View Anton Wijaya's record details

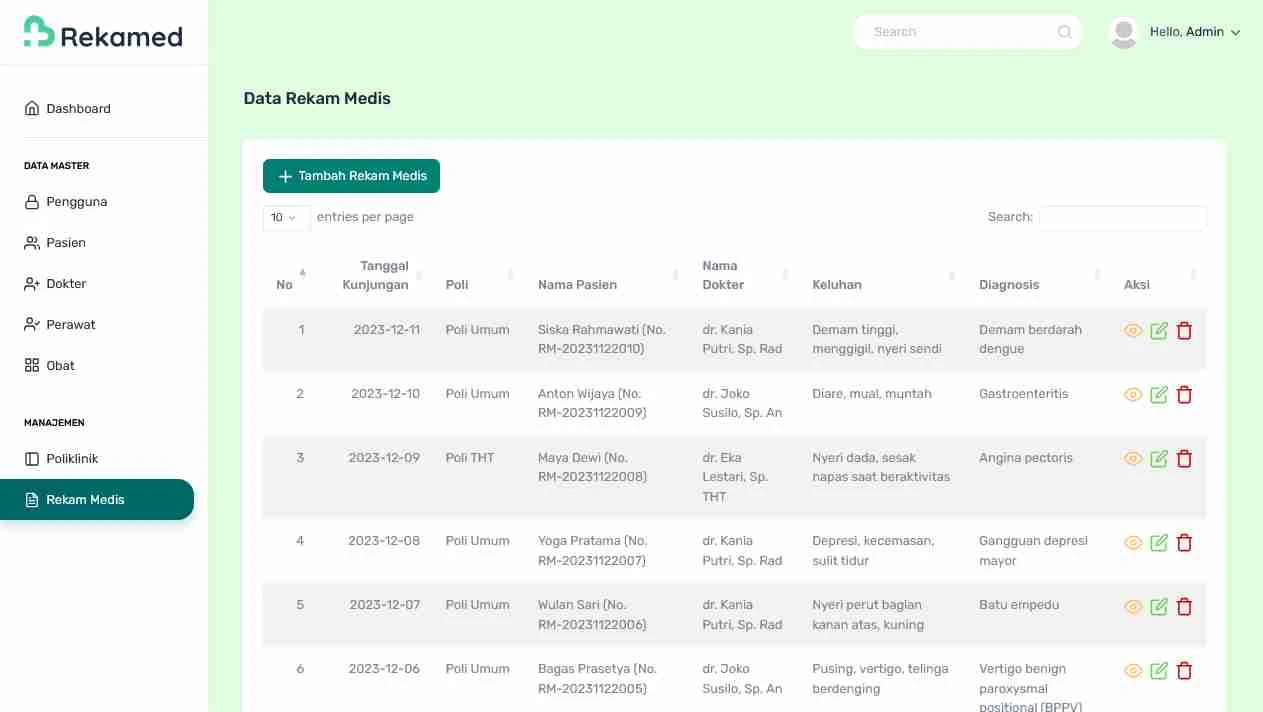coord(1133,395)
